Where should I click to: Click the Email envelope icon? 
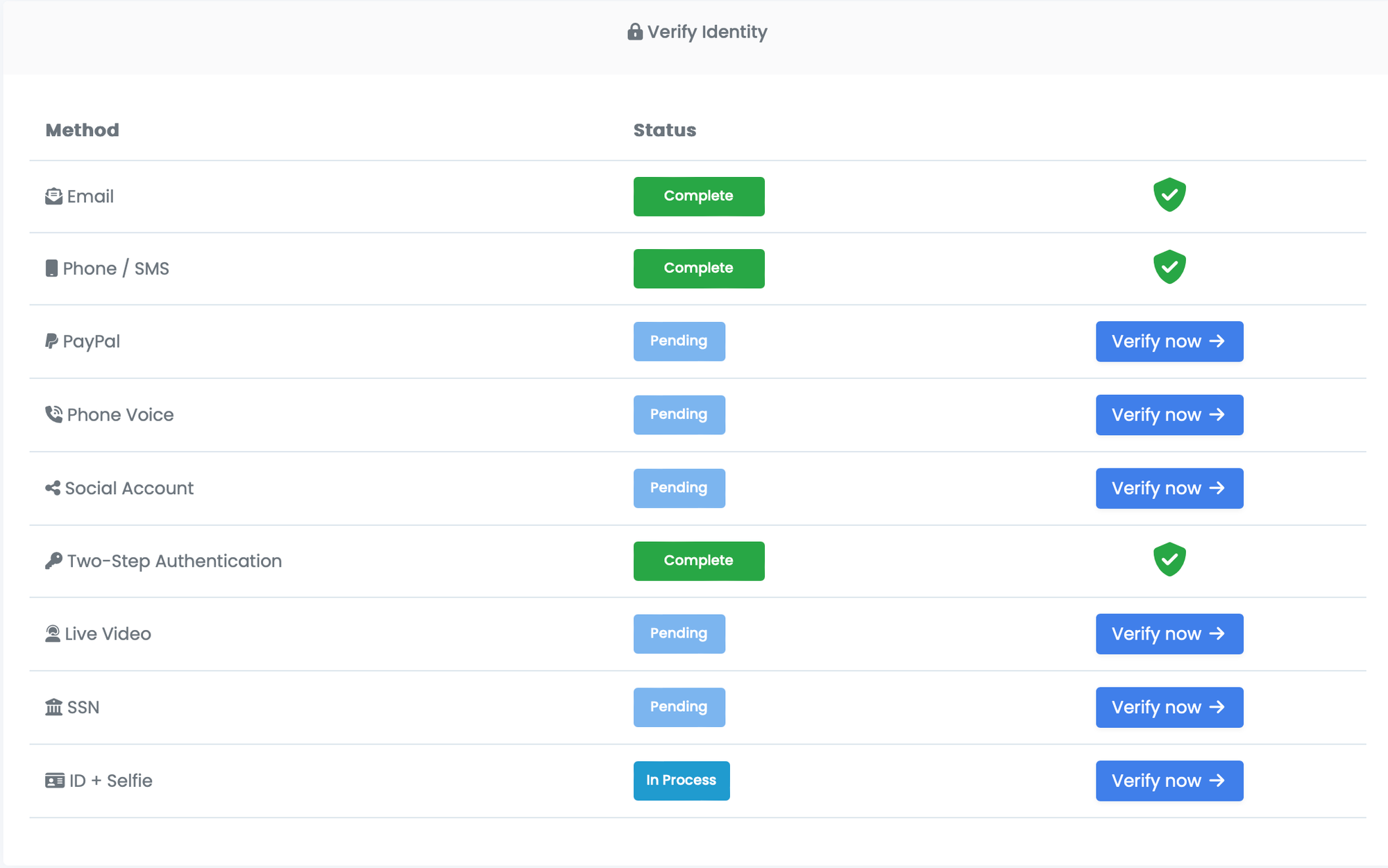coord(53,196)
